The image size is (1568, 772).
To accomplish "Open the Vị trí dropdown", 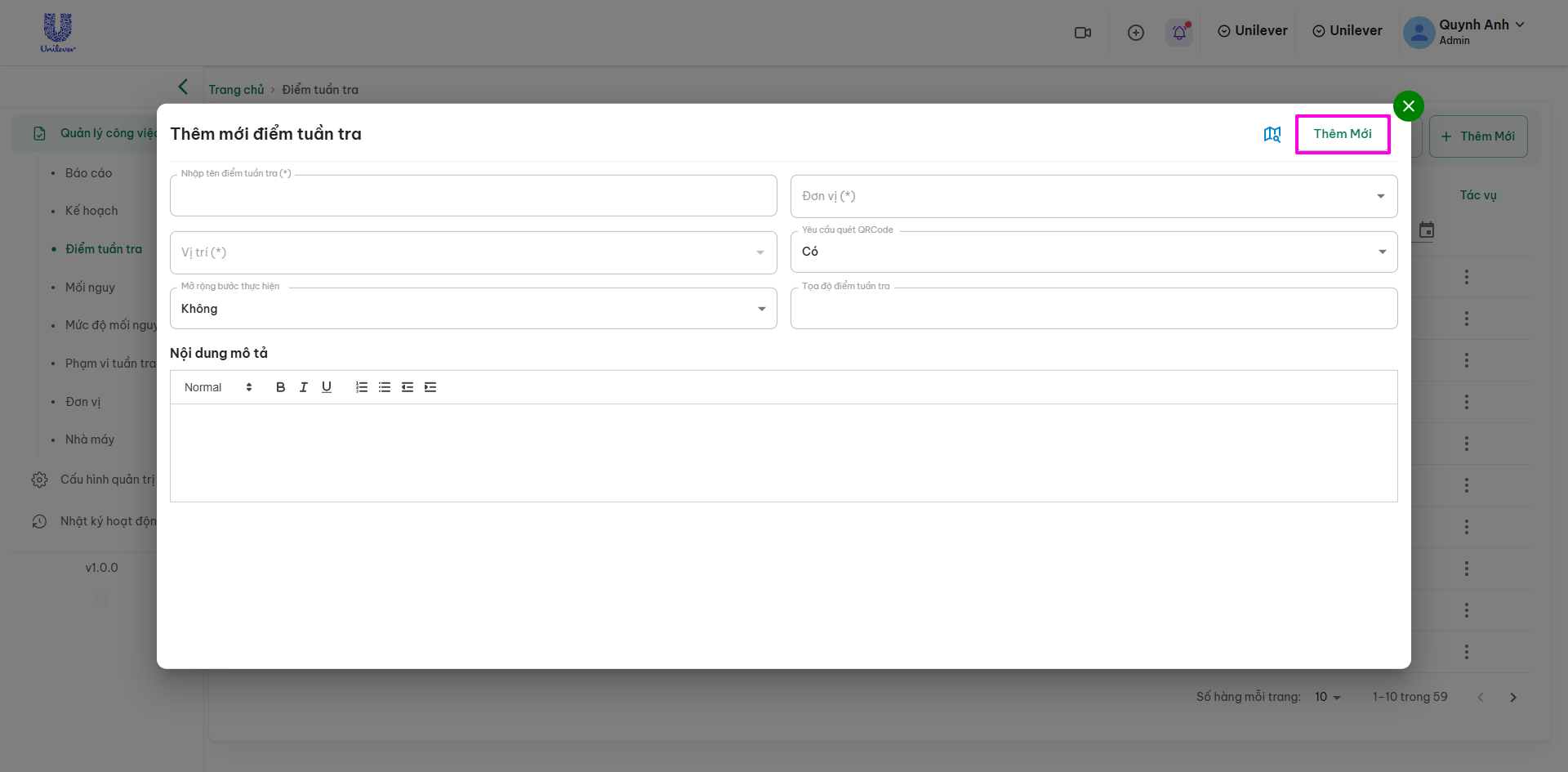I will pos(473,252).
